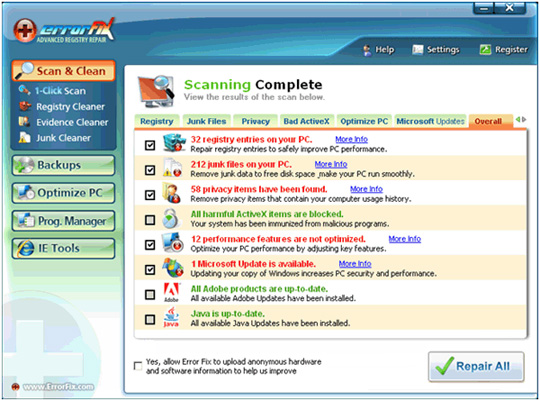The height and width of the screenshot is (401, 540).
Task: Click the Backups disc icon
Action: click(x=24, y=165)
